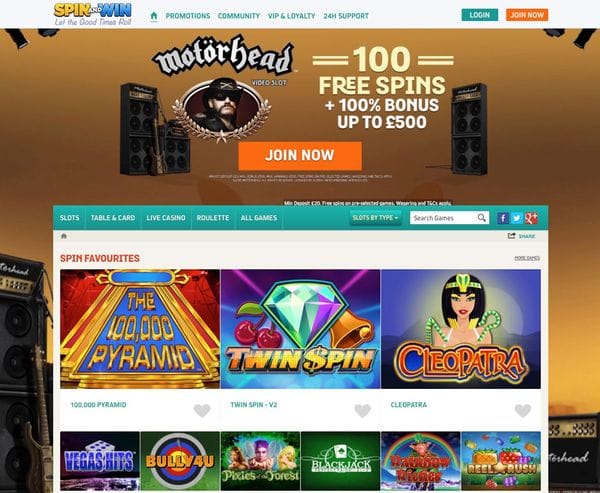
Task: Open the Promotions menu
Action: click(188, 16)
